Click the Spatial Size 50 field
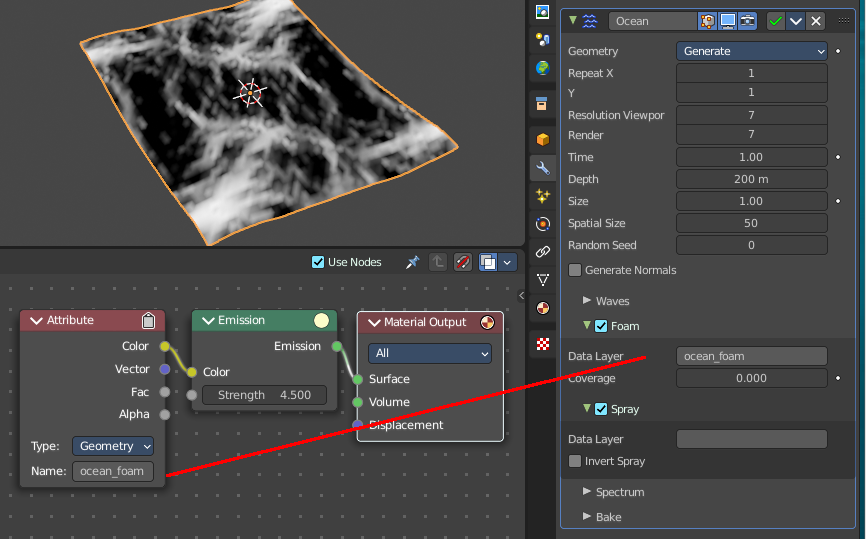The width and height of the screenshot is (866, 539). click(x=752, y=223)
